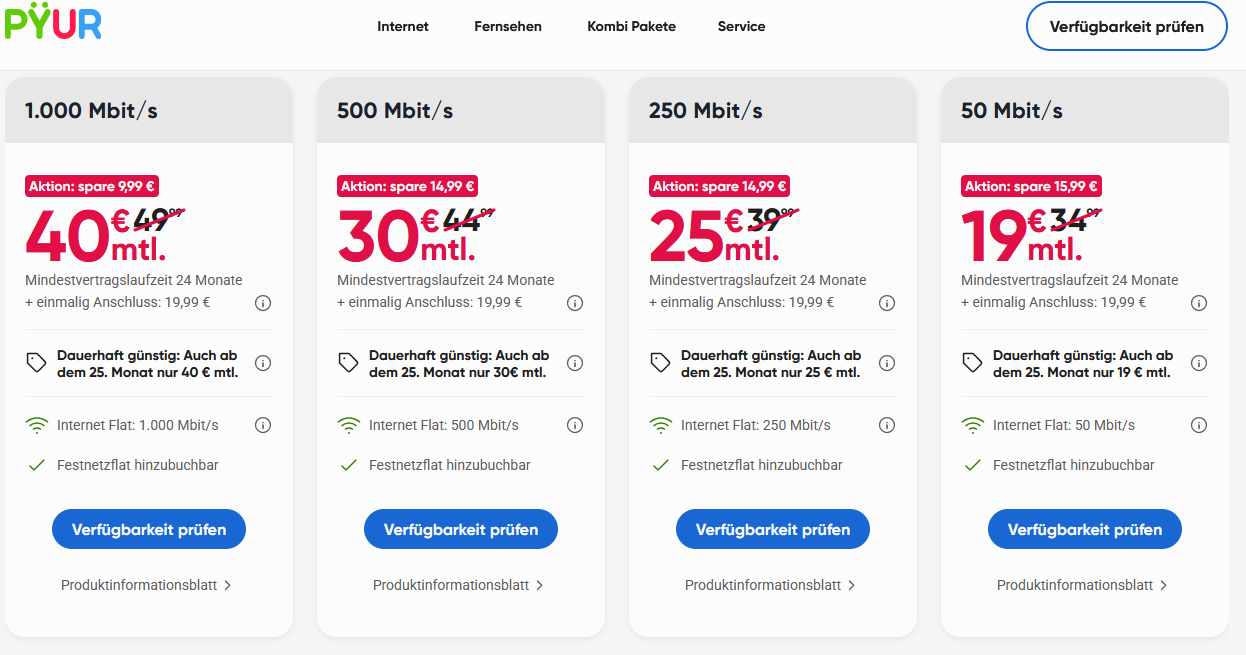Viewport: 1246px width, 655px height.
Task: Open Produktinformationsblatt link for 250 Mbit/s plan
Action: click(770, 585)
